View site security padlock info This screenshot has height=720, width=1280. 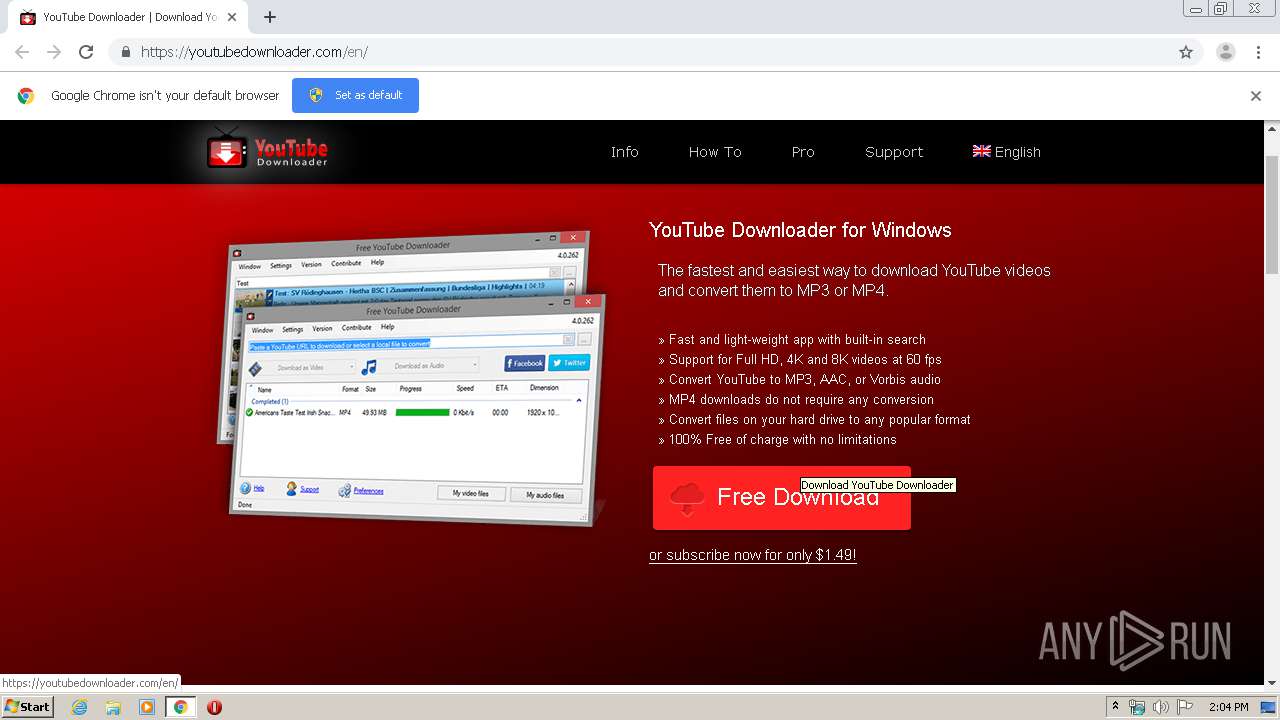(125, 52)
